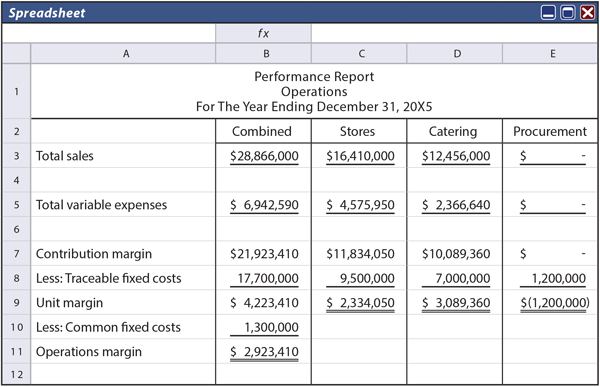Select the 9,500,000 cell
Image resolution: width=600 pixels, height=387 pixels.
359,278
